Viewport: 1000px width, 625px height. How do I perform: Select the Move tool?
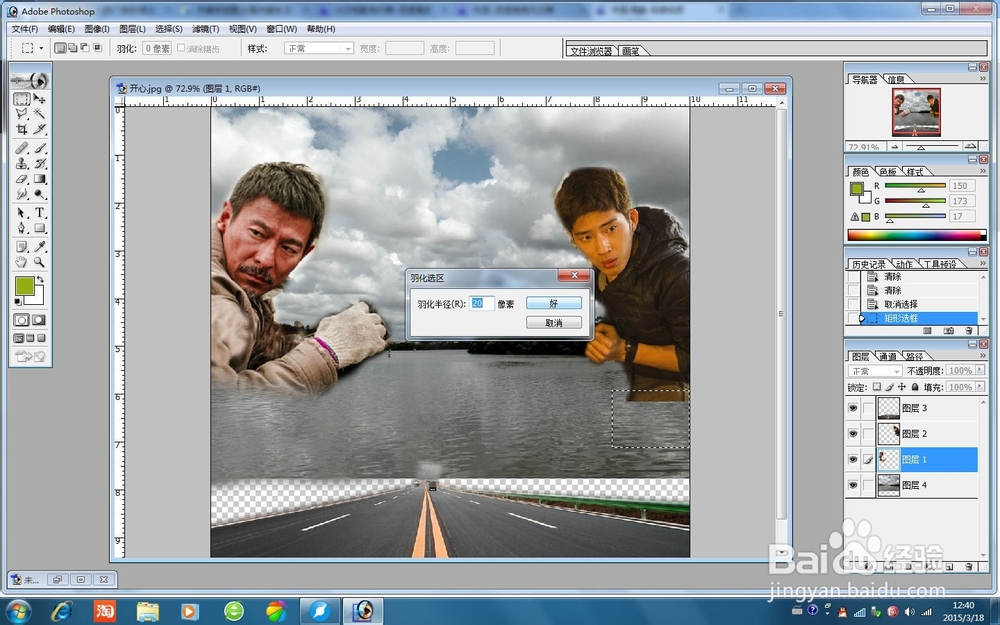click(40, 99)
